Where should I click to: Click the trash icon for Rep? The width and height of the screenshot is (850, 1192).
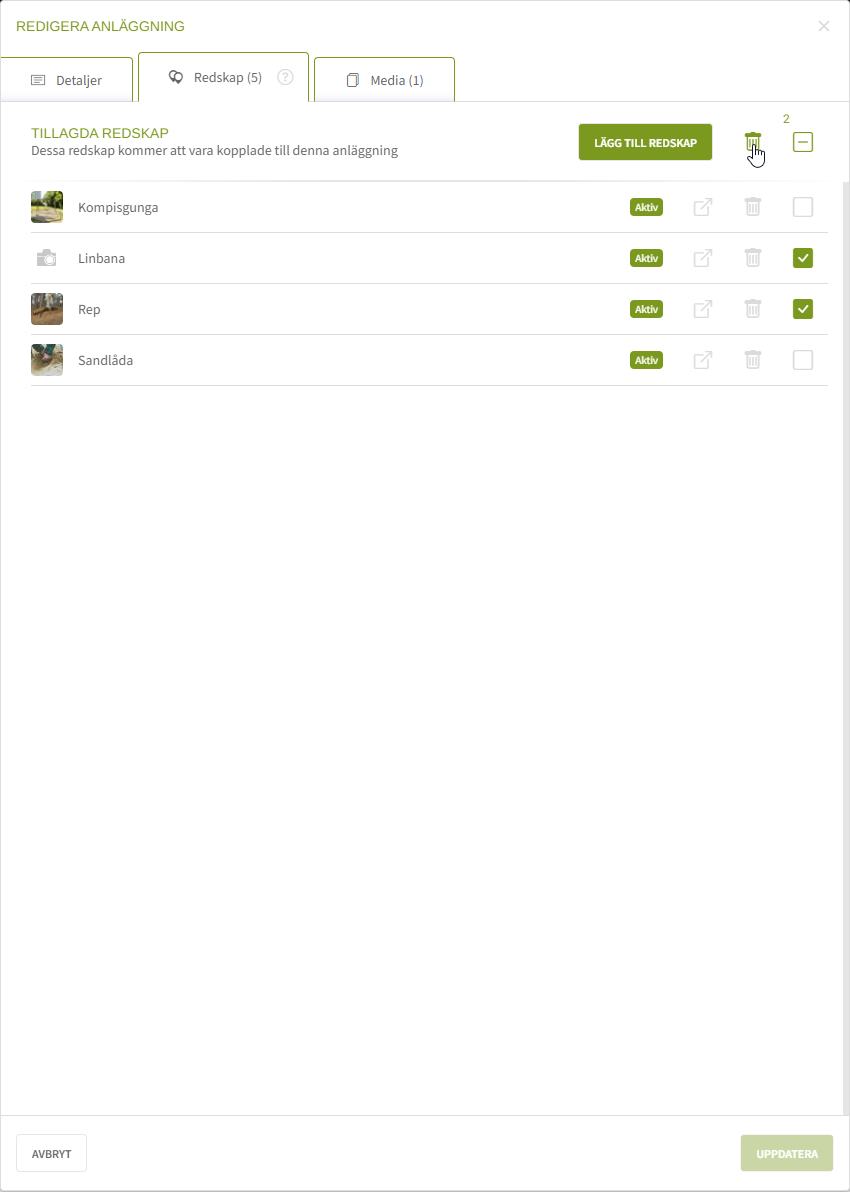click(753, 309)
